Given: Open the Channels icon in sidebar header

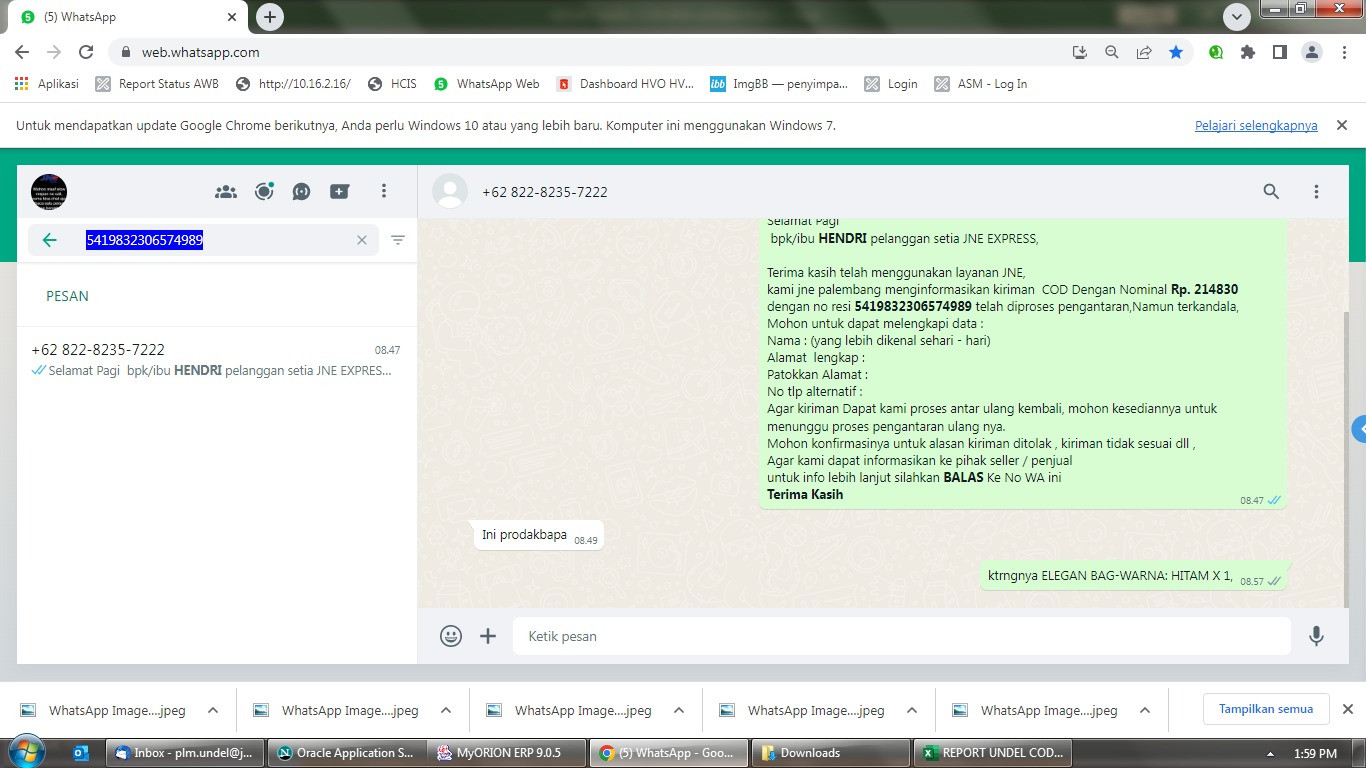Looking at the screenshot, I should (x=302, y=192).
